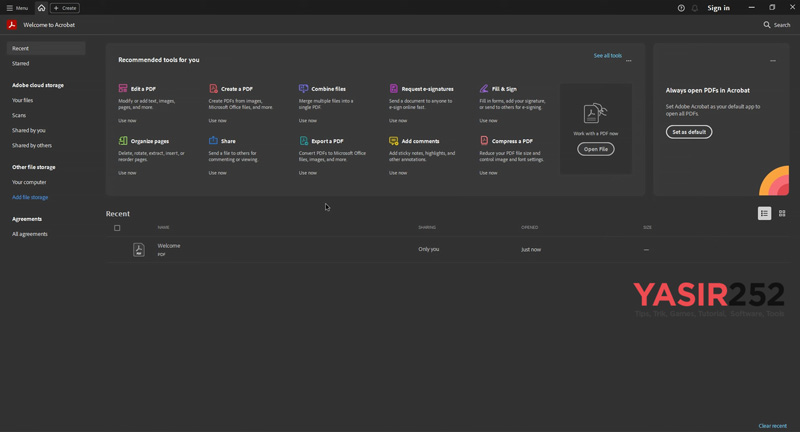Click Add file storage link
Viewport: 800px width, 432px height.
tap(30, 197)
